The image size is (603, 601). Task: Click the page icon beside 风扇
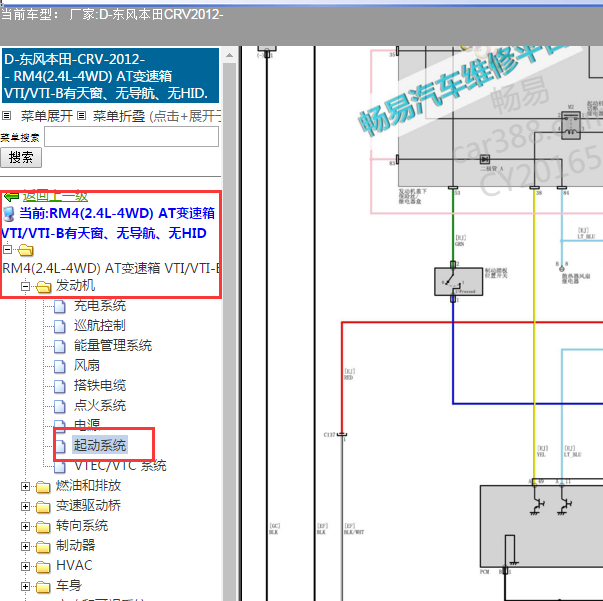(x=60, y=366)
